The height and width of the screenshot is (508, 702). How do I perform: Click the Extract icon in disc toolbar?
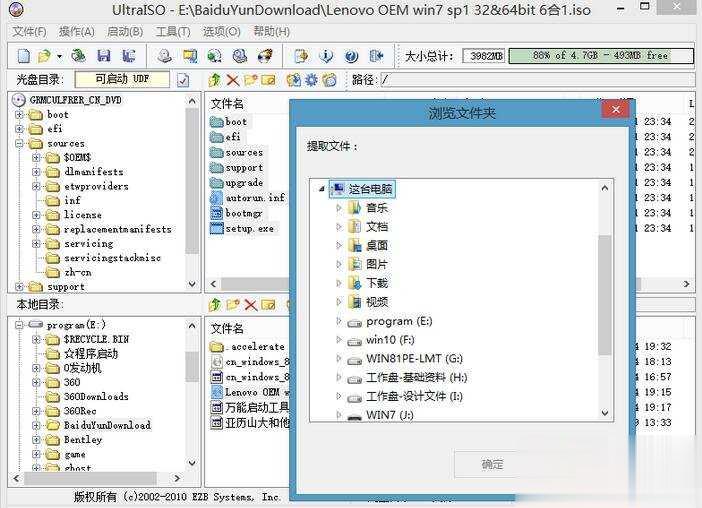(x=294, y=80)
